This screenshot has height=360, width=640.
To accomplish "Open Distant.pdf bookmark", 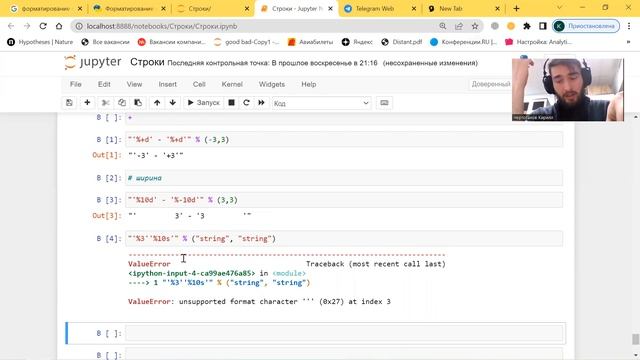I will (402, 42).
